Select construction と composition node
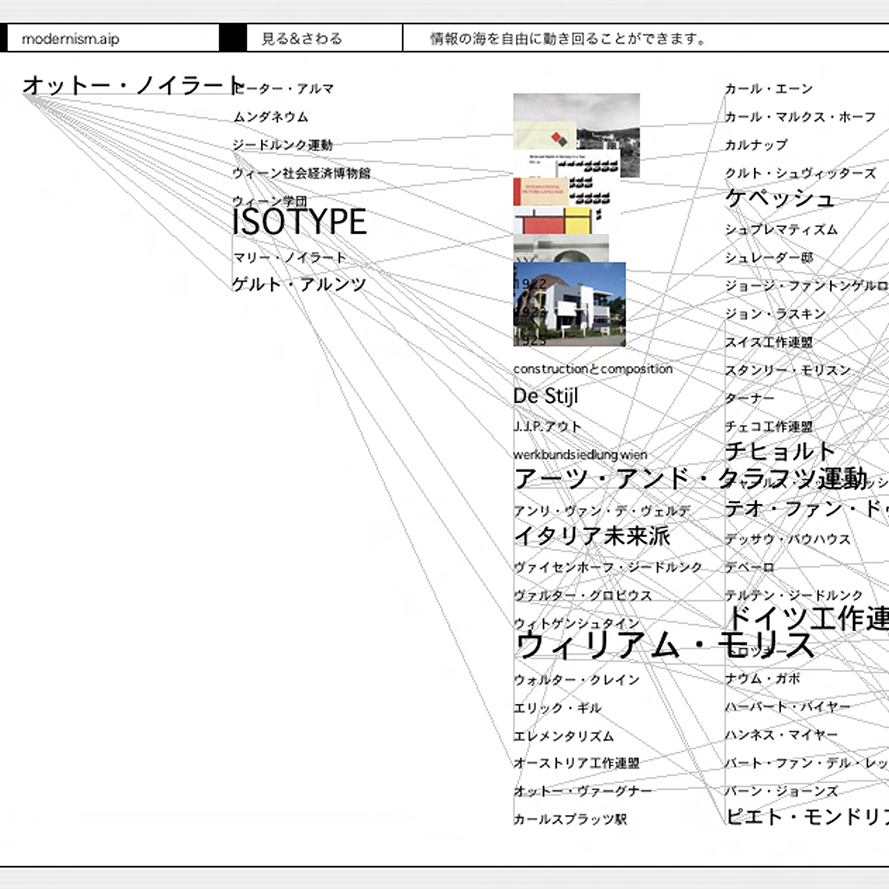The width and height of the screenshot is (889, 889). (593, 369)
